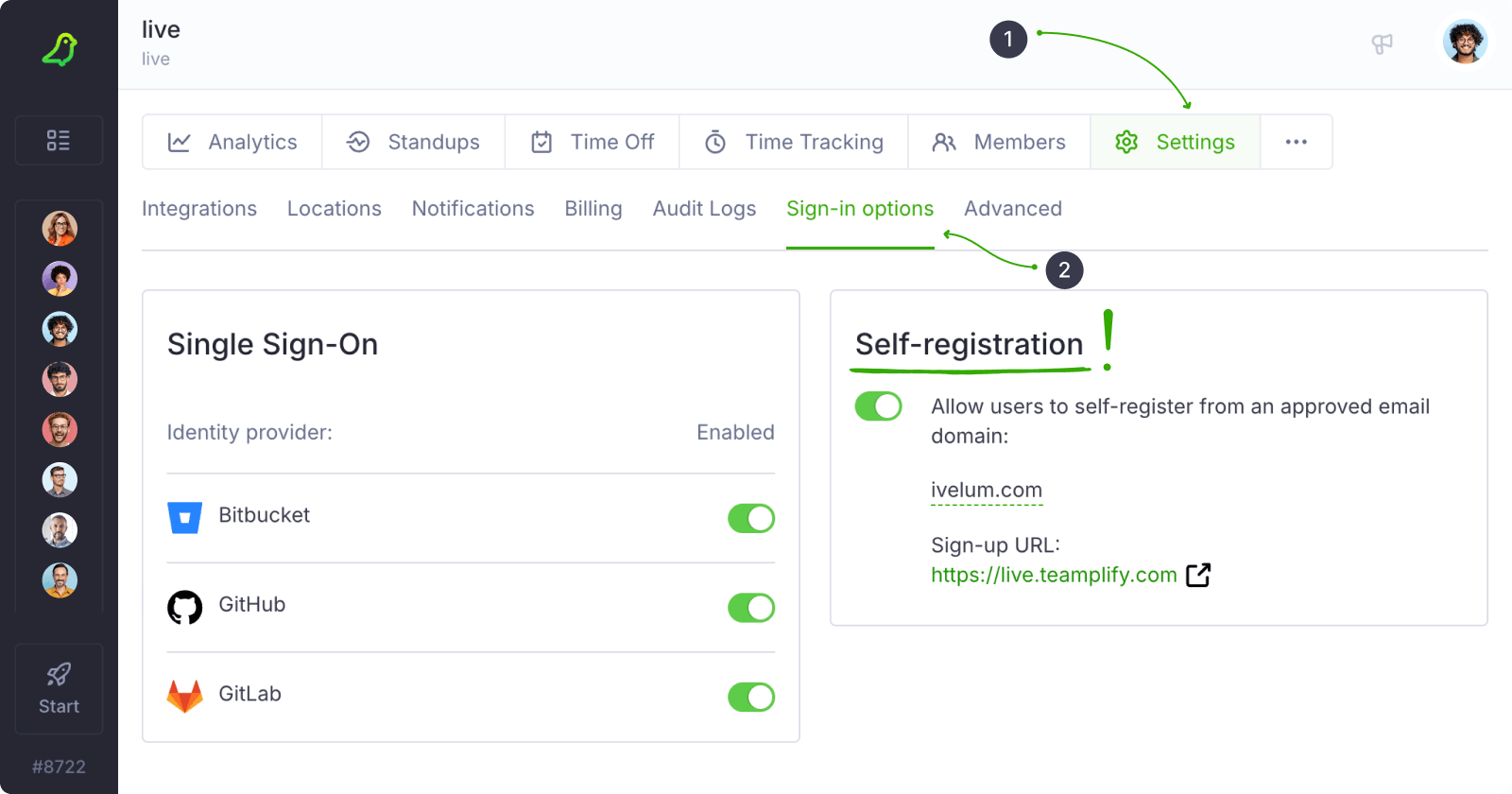Turn off the GitHub identity provider toggle
This screenshot has height=794, width=1512.
coord(751,608)
